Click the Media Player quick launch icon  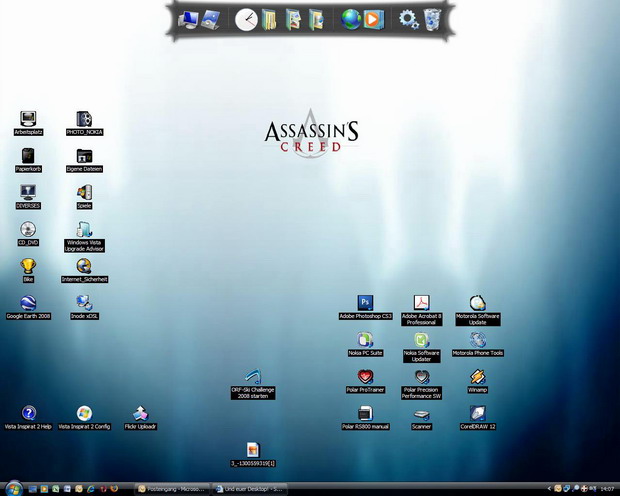click(x=44, y=489)
